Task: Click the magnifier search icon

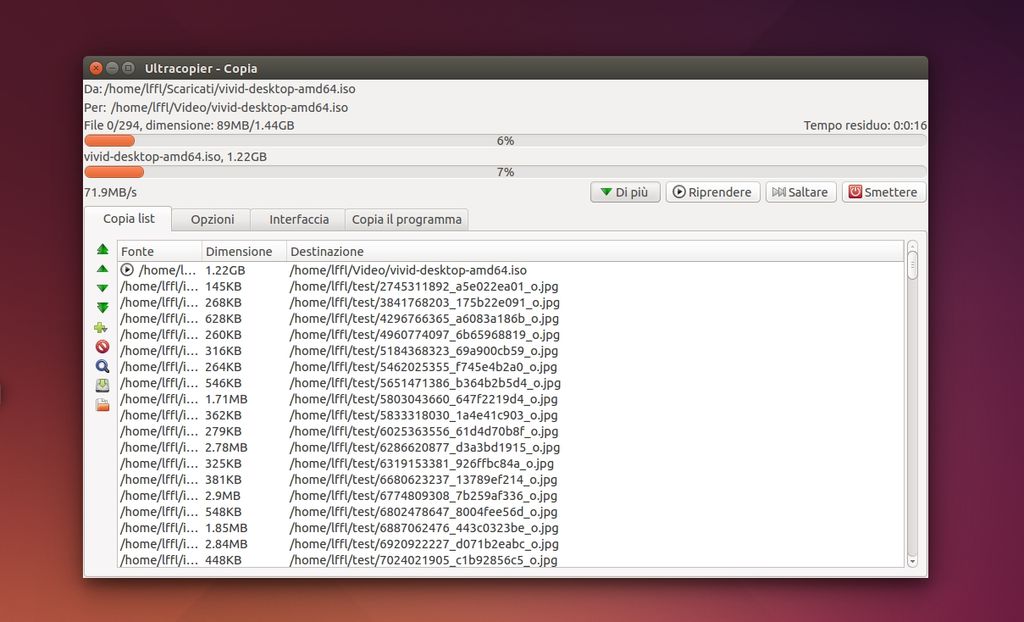Action: pos(102,366)
